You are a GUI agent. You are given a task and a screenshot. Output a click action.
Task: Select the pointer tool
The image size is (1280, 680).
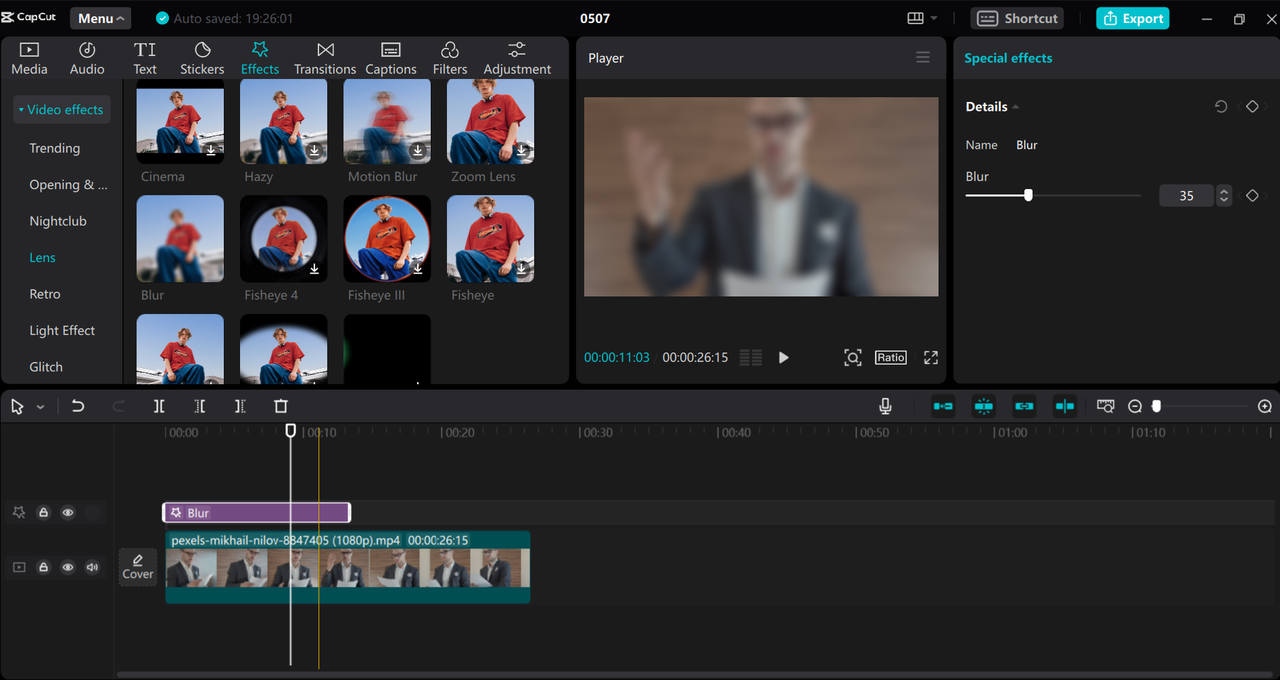17,407
